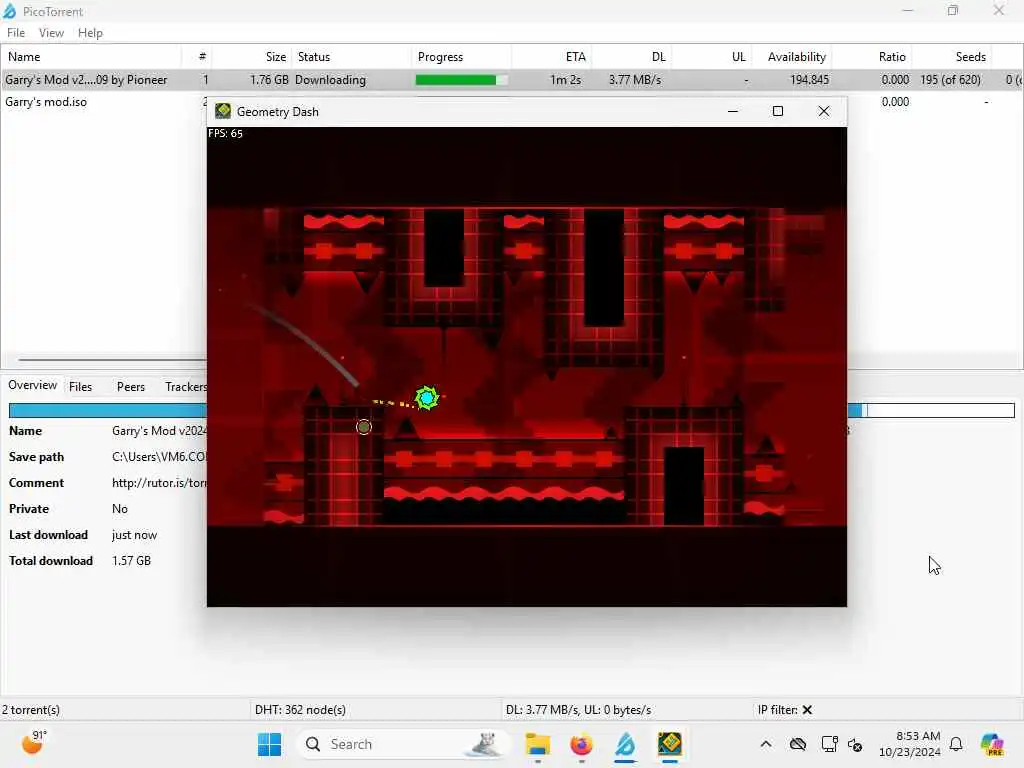The width and height of the screenshot is (1024, 768).
Task: Click the Last download value just now
Action: (x=134, y=535)
